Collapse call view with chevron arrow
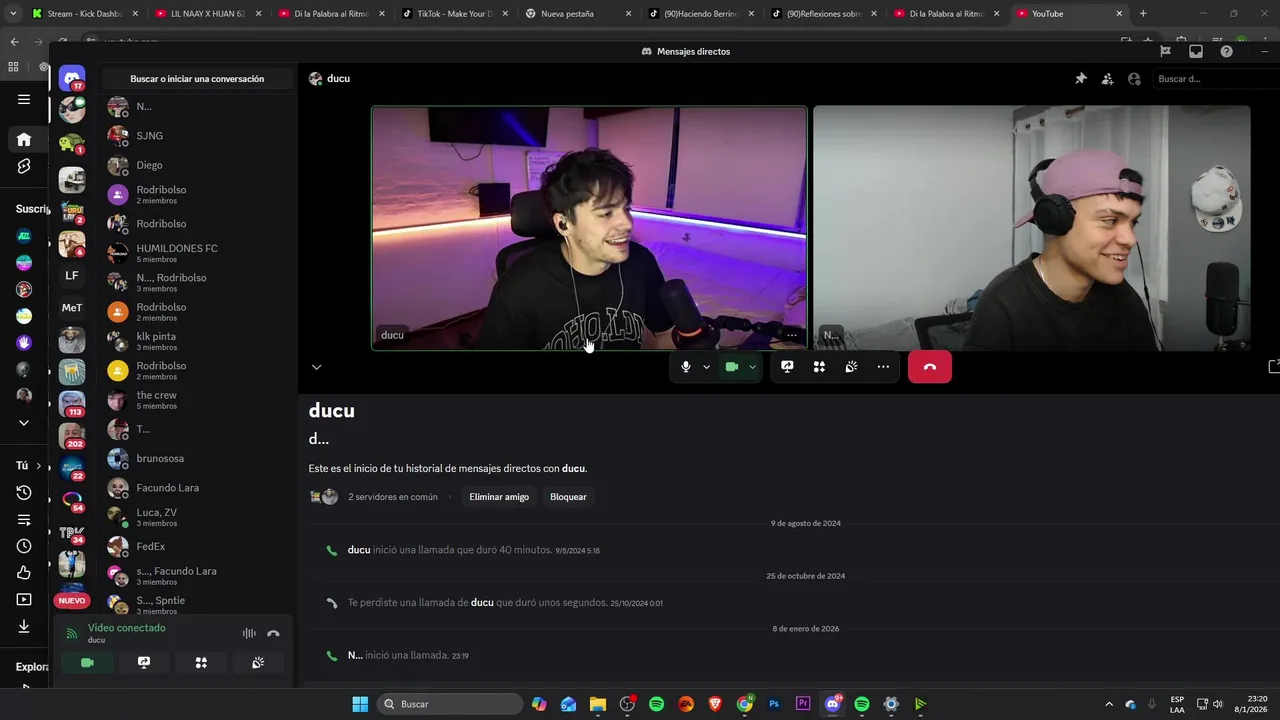The height and width of the screenshot is (720, 1280). pos(316,367)
